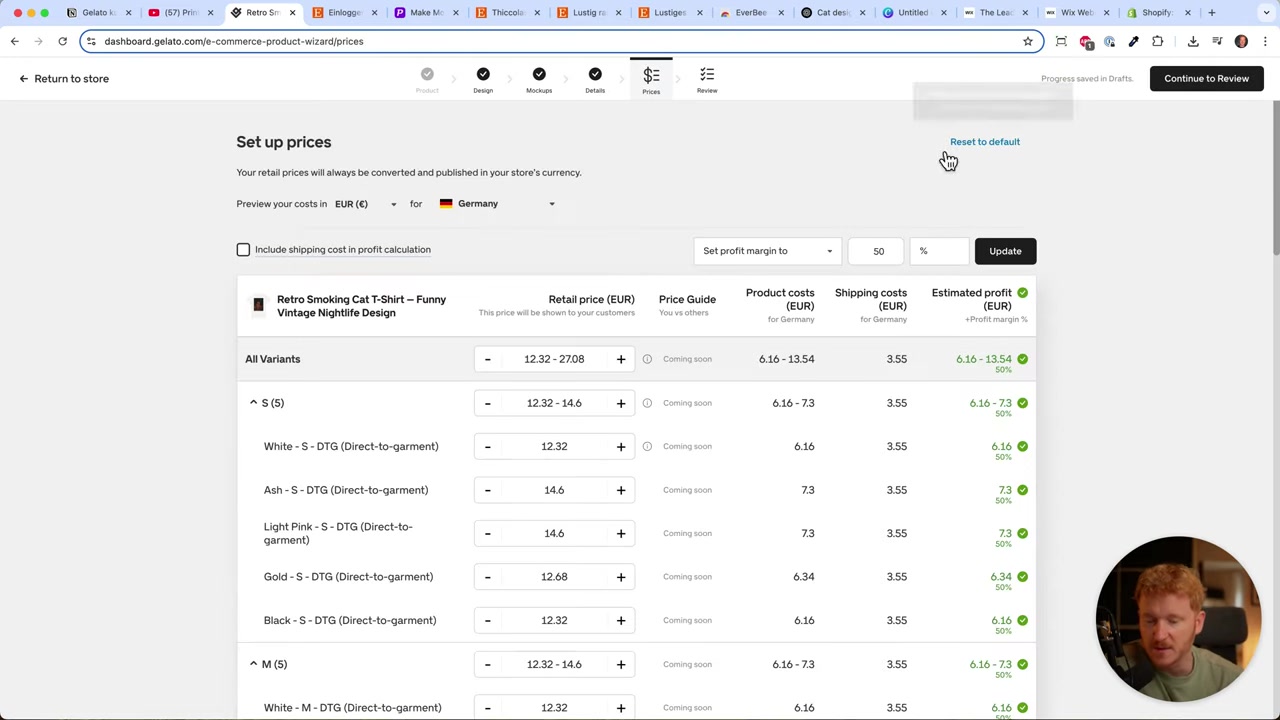
Task: Click the profit margin value field showing 50
Action: click(x=878, y=251)
